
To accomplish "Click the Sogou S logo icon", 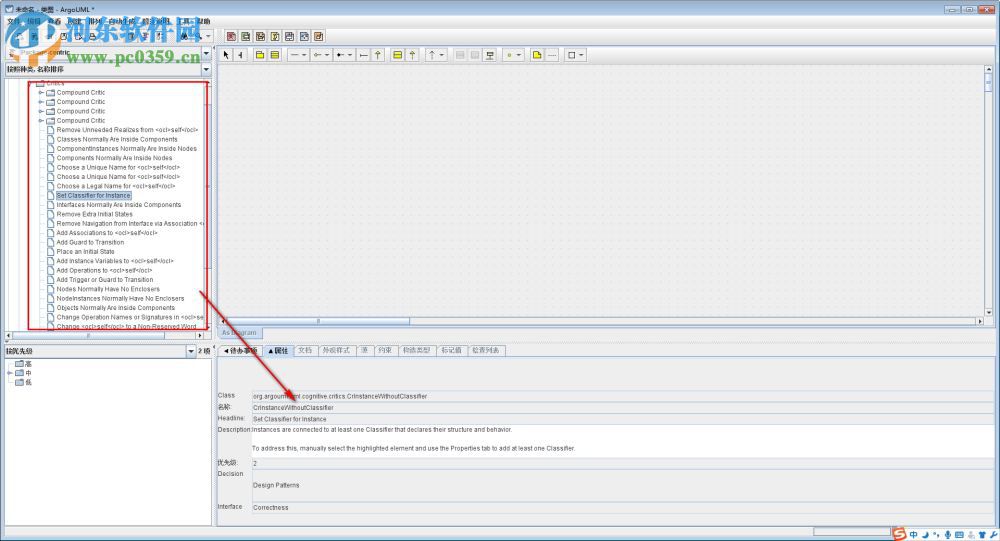I will pos(899,534).
